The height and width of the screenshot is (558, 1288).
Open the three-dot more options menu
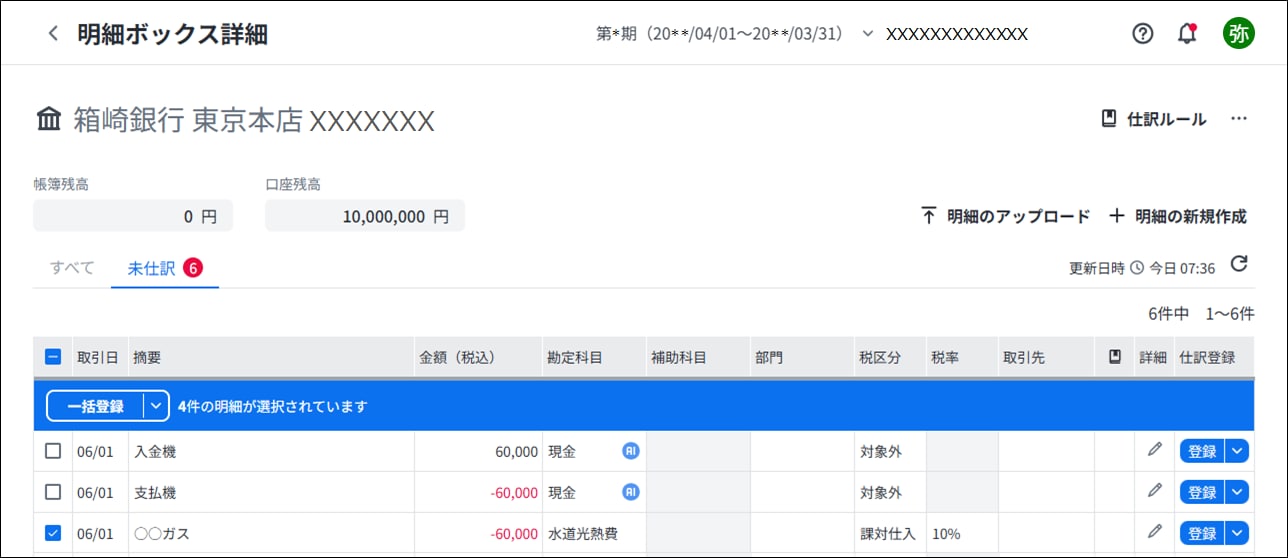coord(1239,119)
